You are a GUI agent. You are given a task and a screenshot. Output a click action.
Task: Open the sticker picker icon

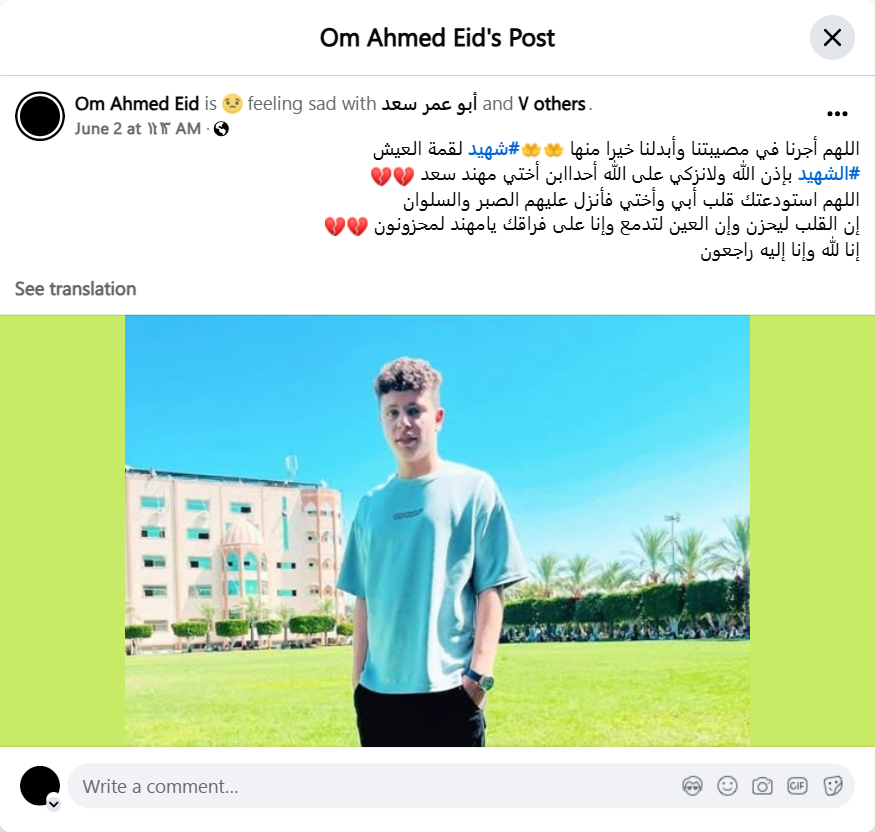[832, 786]
